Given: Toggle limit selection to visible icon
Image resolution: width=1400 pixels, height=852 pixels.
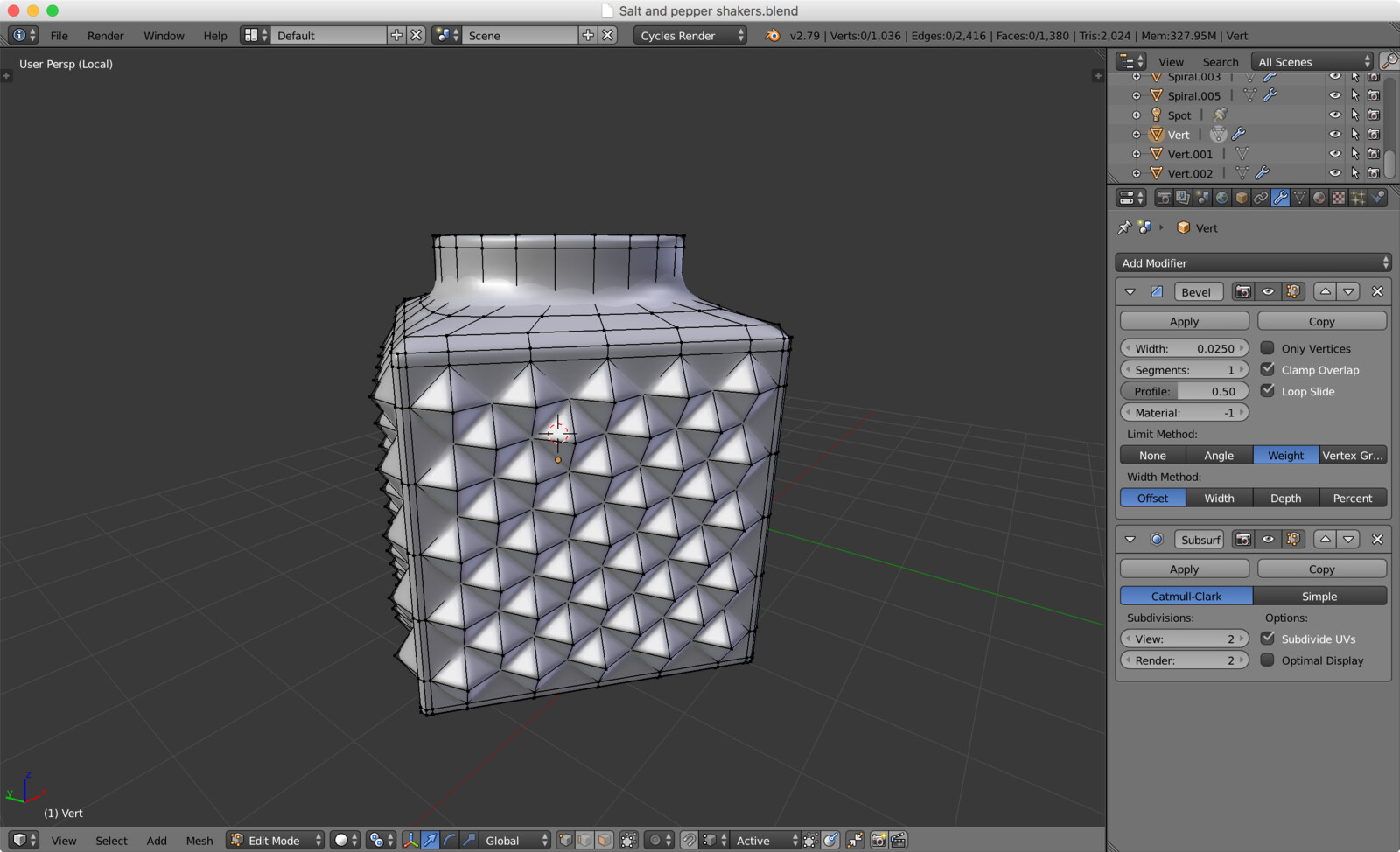Looking at the screenshot, I should [628, 840].
